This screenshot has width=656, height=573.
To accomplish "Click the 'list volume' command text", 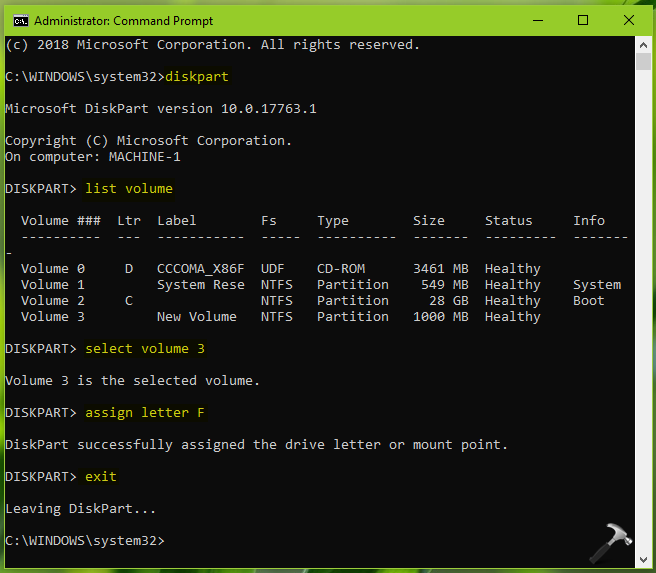I will [128, 188].
